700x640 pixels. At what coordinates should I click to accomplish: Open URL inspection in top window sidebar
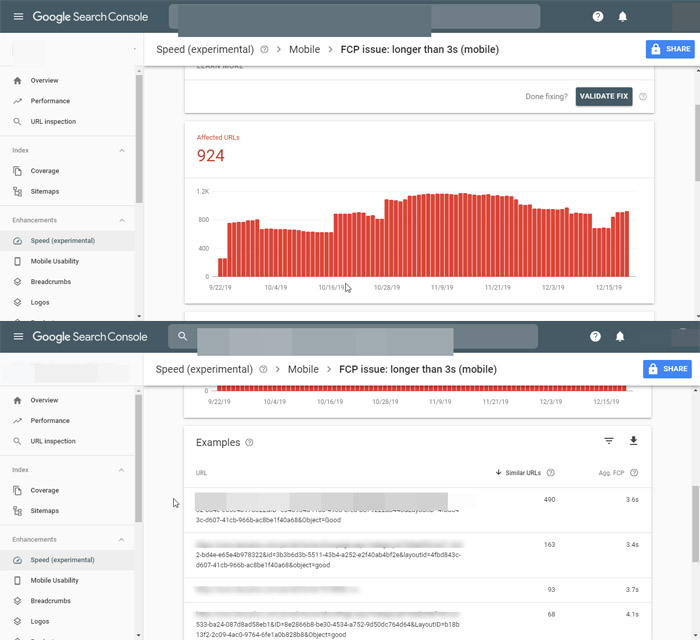tap(67, 121)
